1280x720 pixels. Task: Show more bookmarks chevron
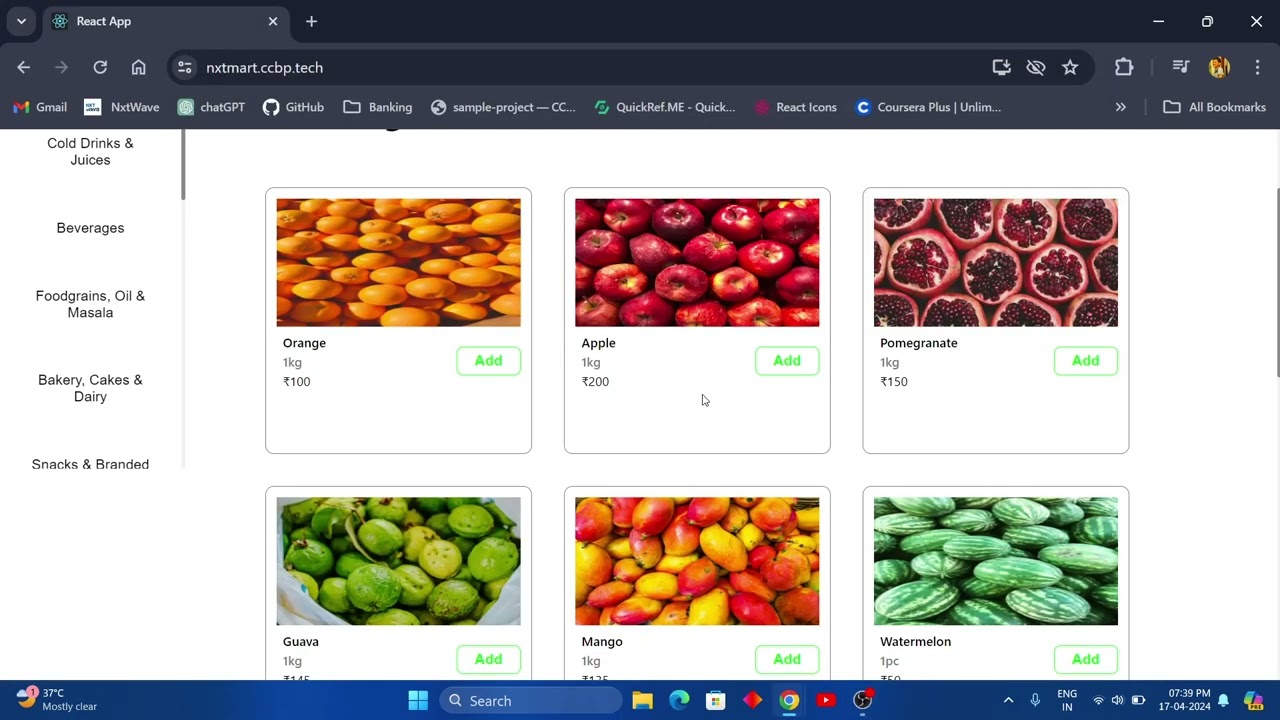[1121, 107]
